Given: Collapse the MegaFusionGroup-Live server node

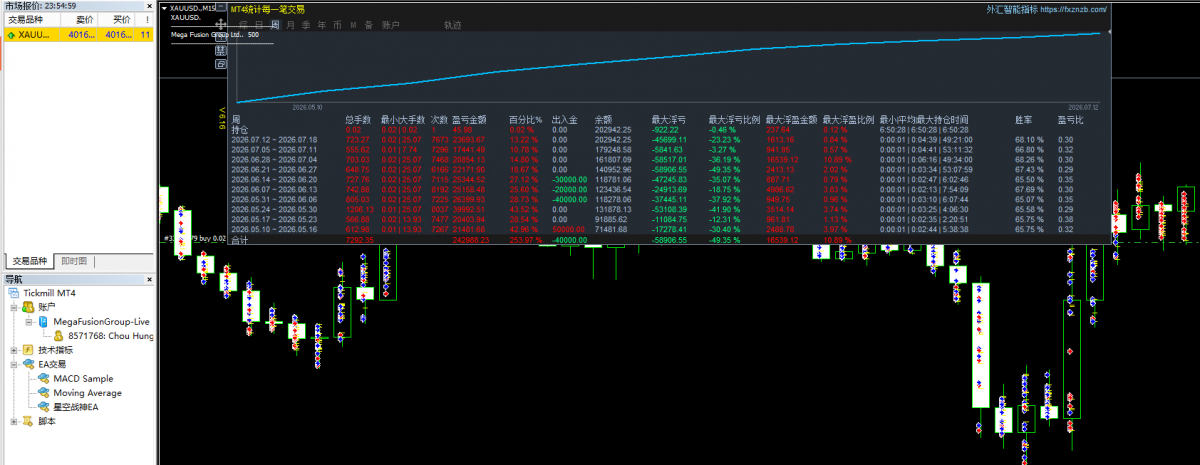Looking at the screenshot, I should click(x=28, y=322).
